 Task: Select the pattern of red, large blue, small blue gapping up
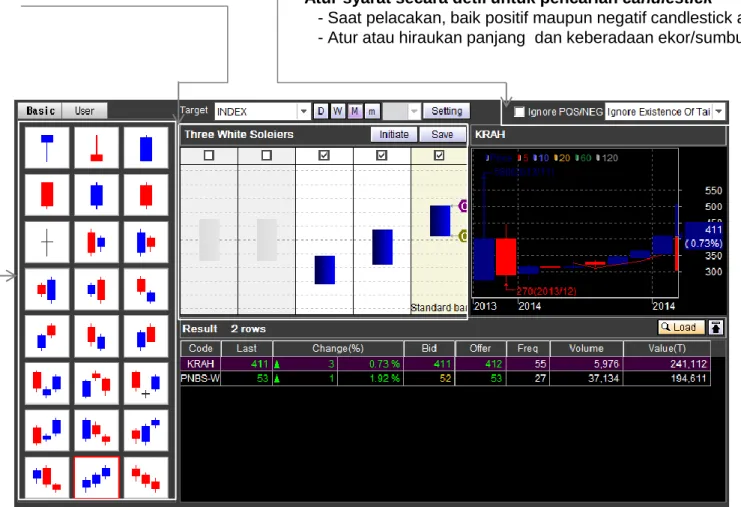(146, 431)
